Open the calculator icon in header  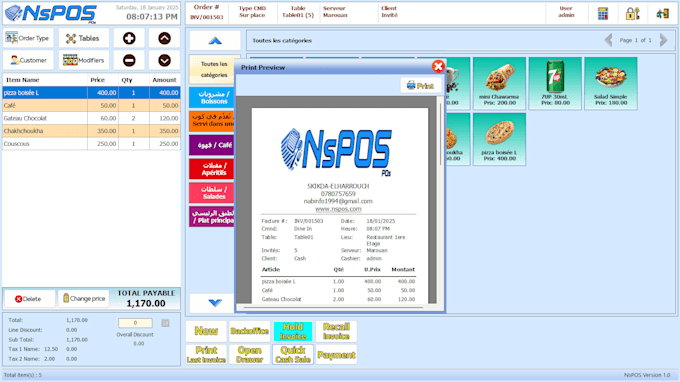point(602,14)
